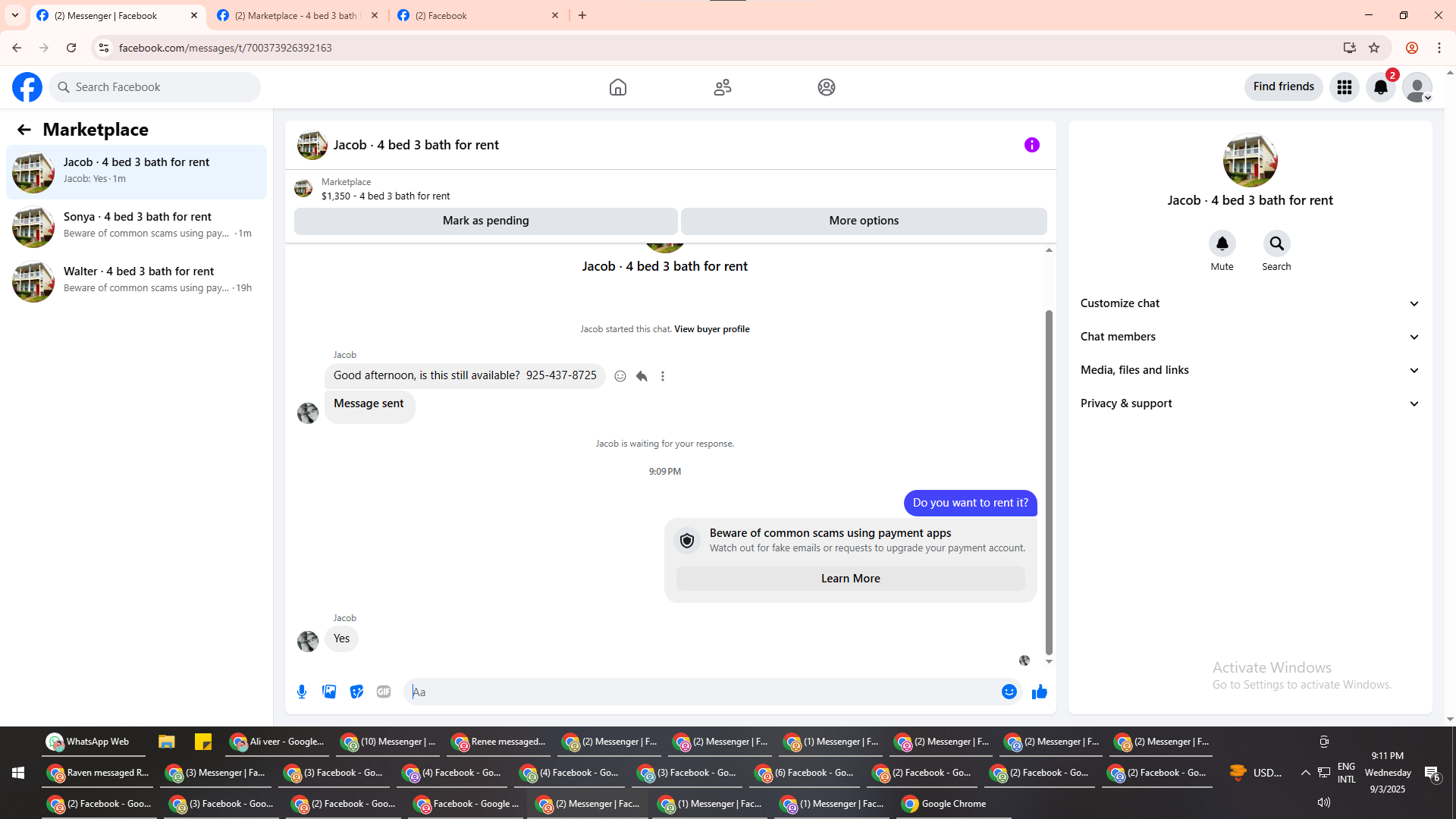Open taskbar clock and date
This screenshot has height=819, width=1456.
coord(1388,773)
